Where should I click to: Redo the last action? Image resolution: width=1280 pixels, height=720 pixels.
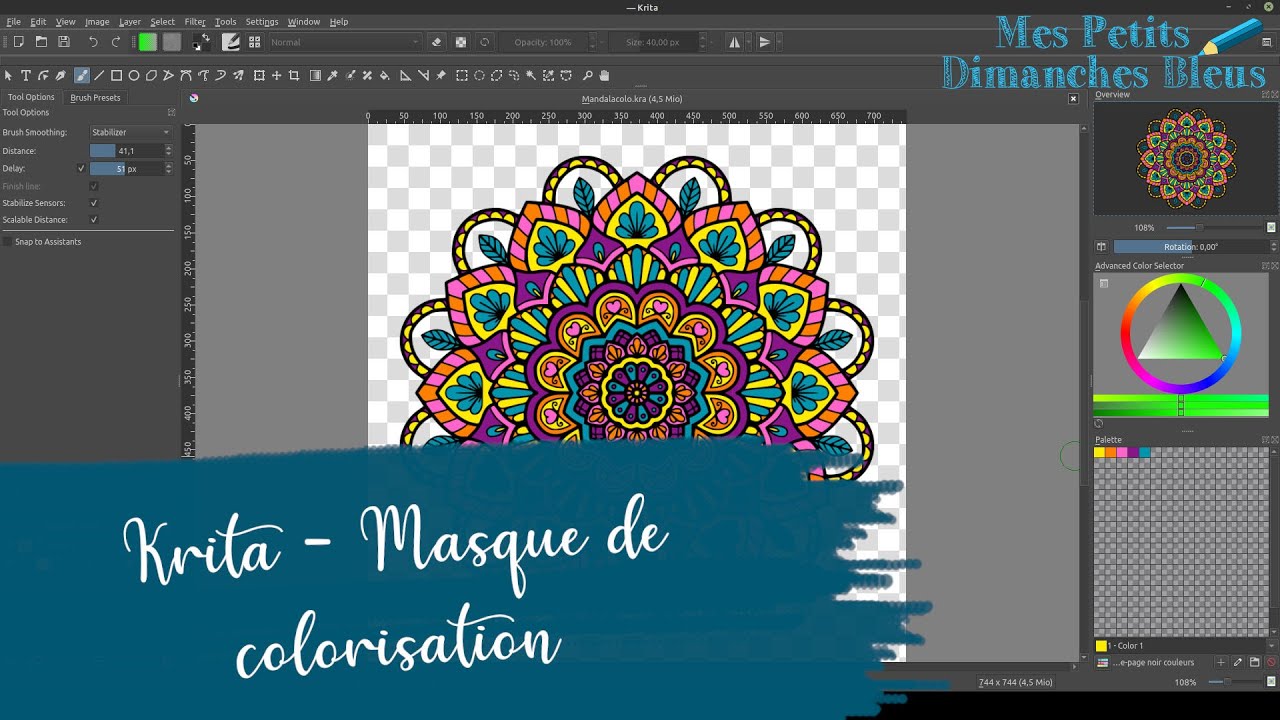(116, 42)
